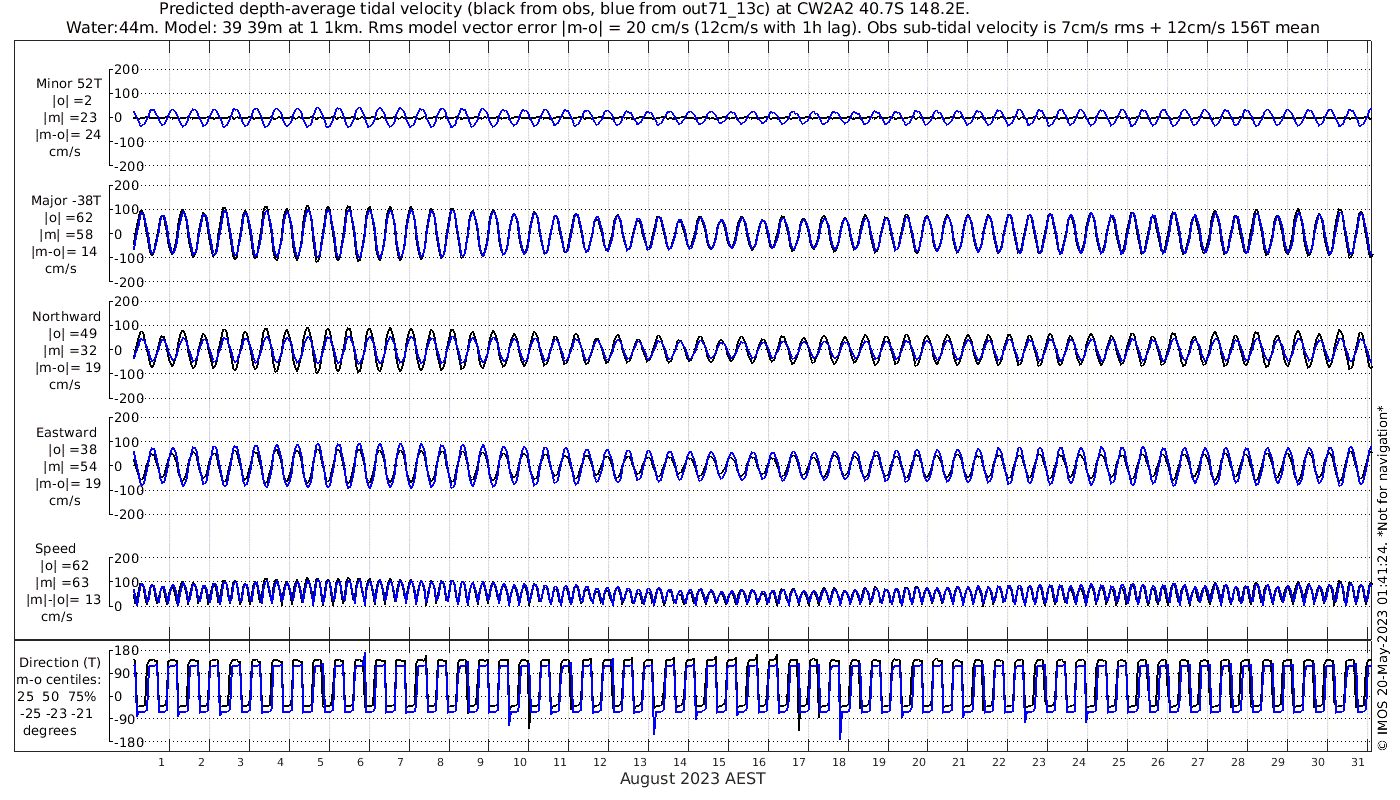This screenshot has width=1400, height=800.
Task: Click day "25" on the date axis
Action: point(1118,762)
